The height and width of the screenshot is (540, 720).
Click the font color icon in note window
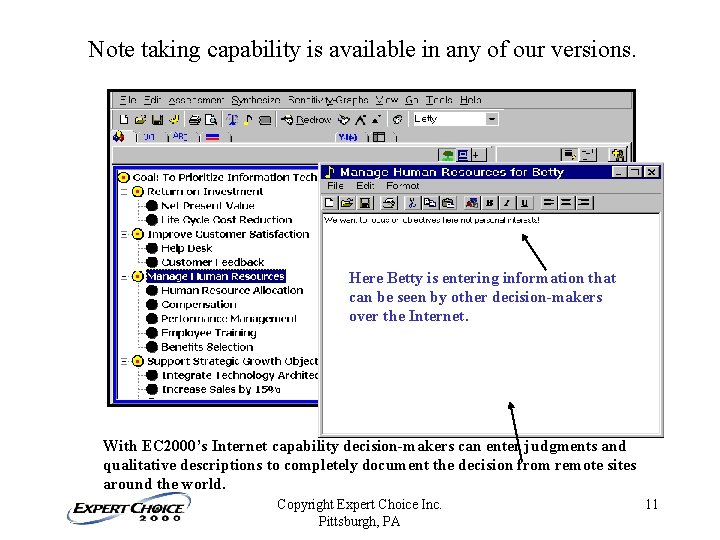click(x=472, y=202)
